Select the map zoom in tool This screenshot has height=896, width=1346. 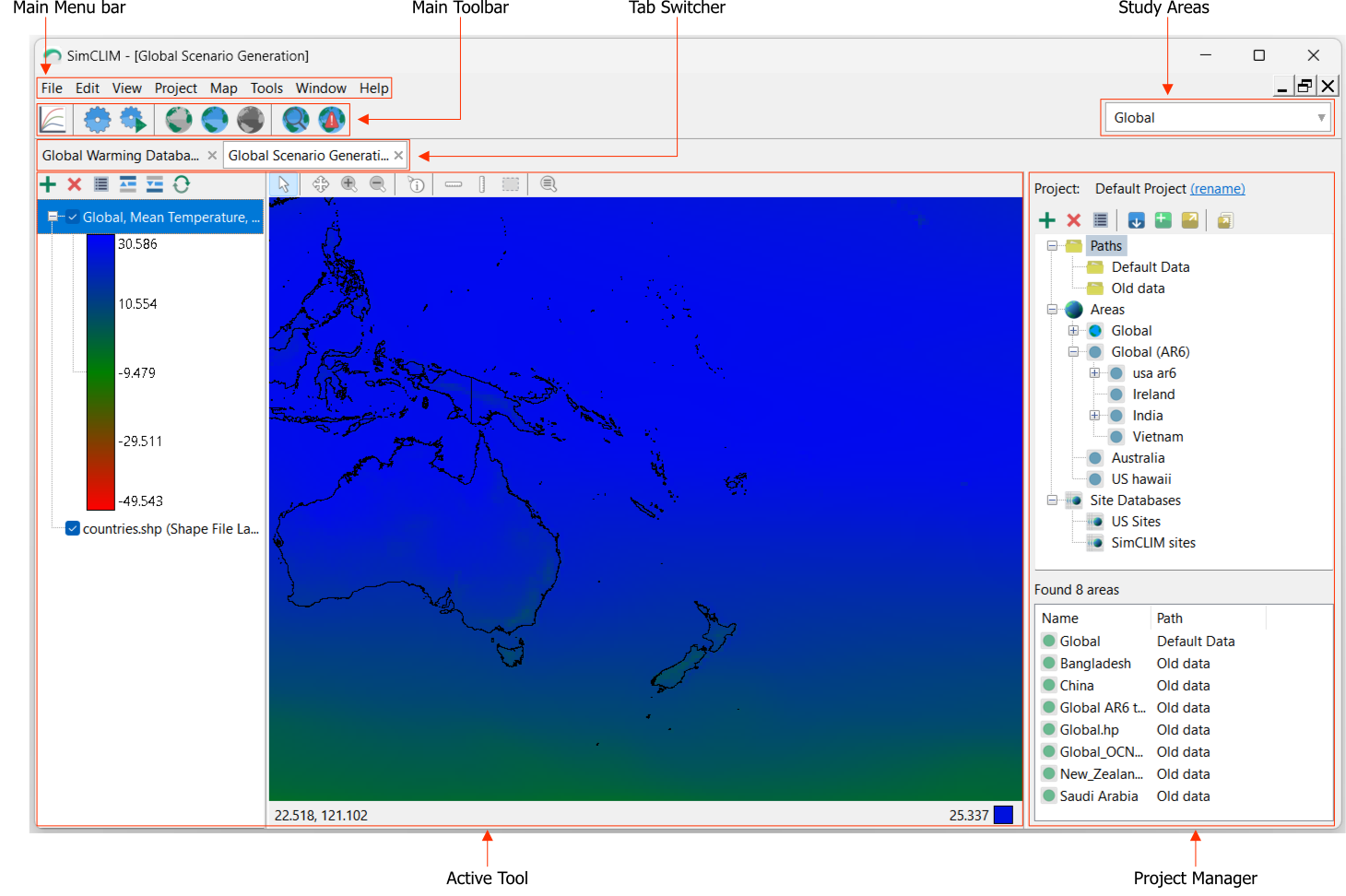(349, 184)
